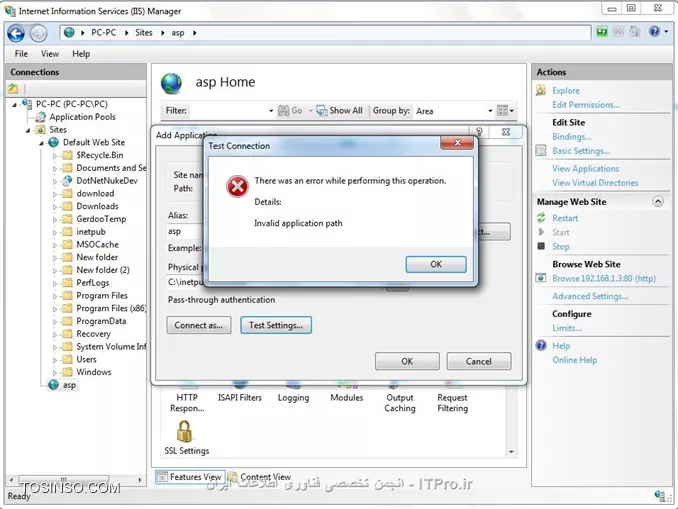This screenshot has height=509, width=678.
Task: Open the Help menu
Action: click(x=81, y=54)
